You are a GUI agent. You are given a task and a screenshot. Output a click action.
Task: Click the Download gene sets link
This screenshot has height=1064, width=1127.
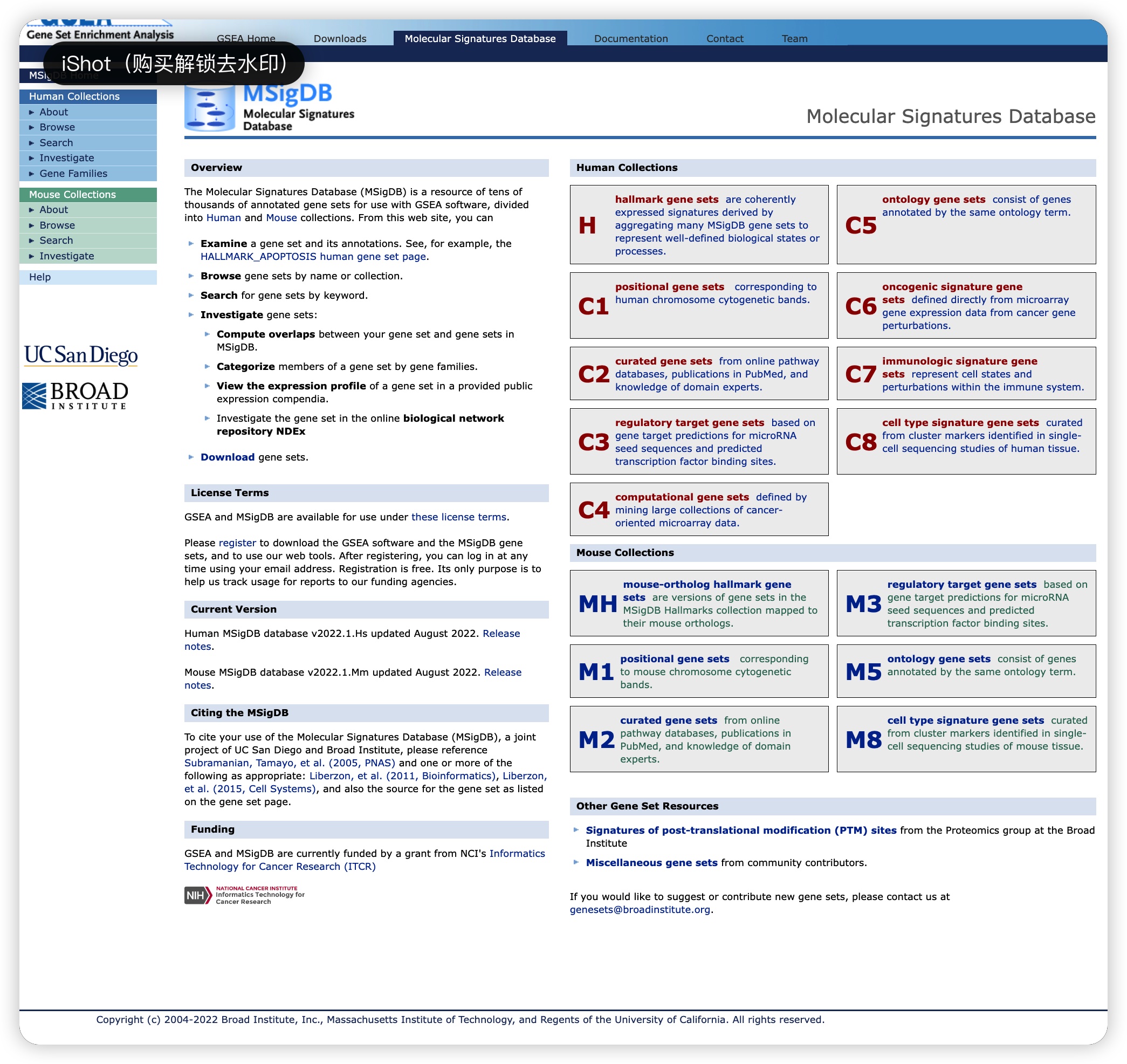228,458
